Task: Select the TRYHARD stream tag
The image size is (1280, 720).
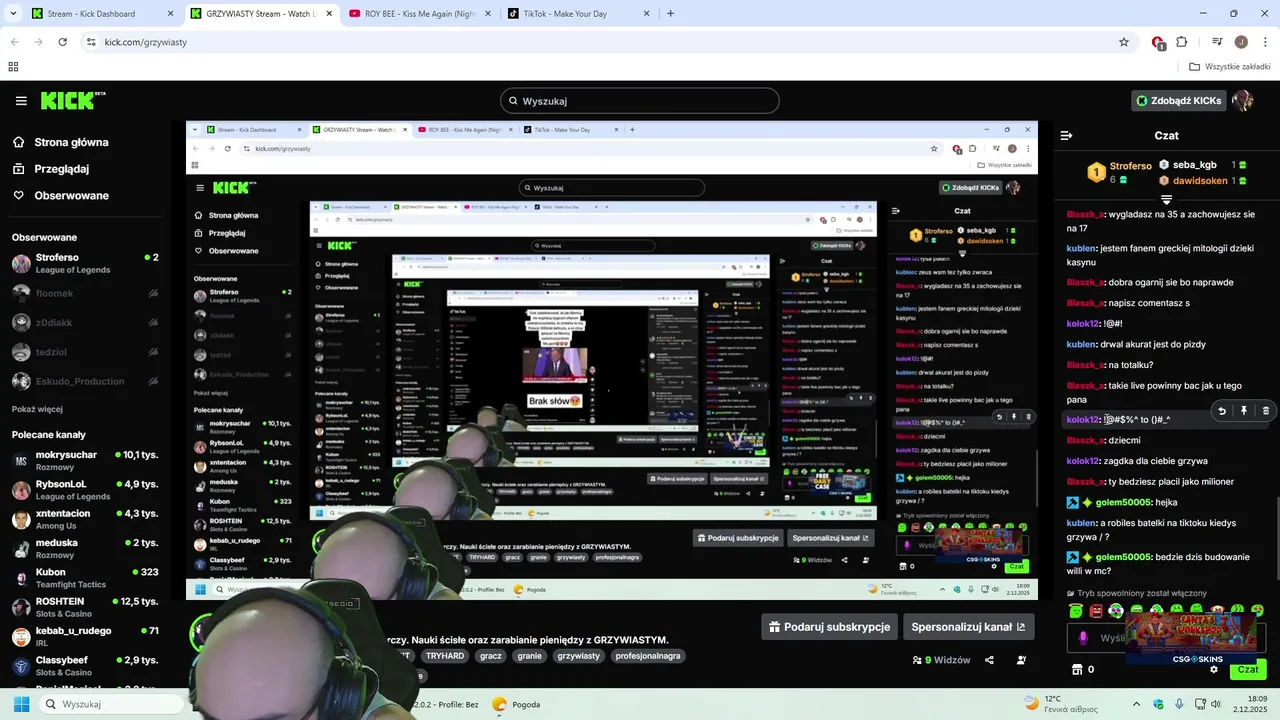Action: coord(445,656)
